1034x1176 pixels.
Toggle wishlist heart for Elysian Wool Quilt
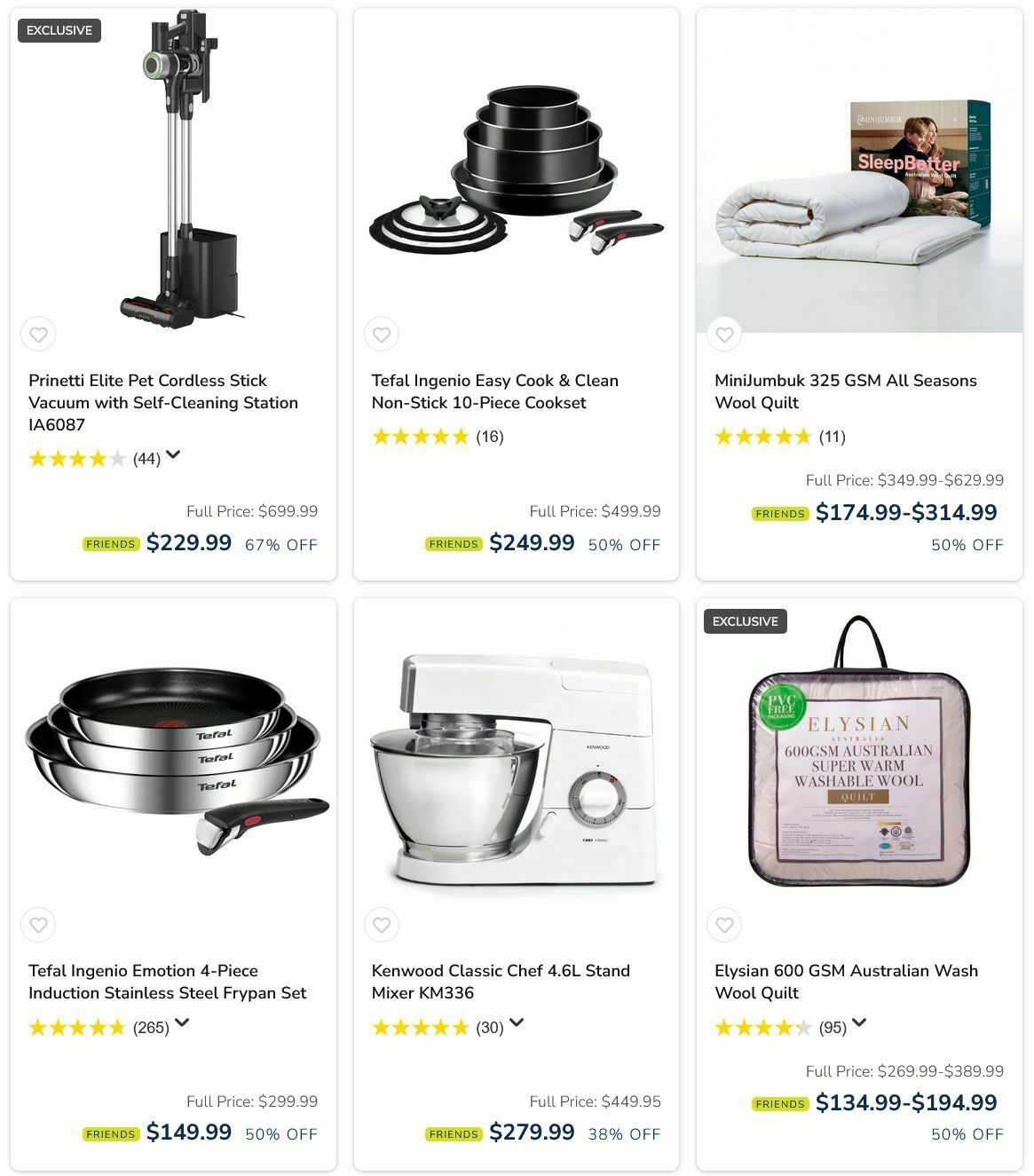(724, 925)
